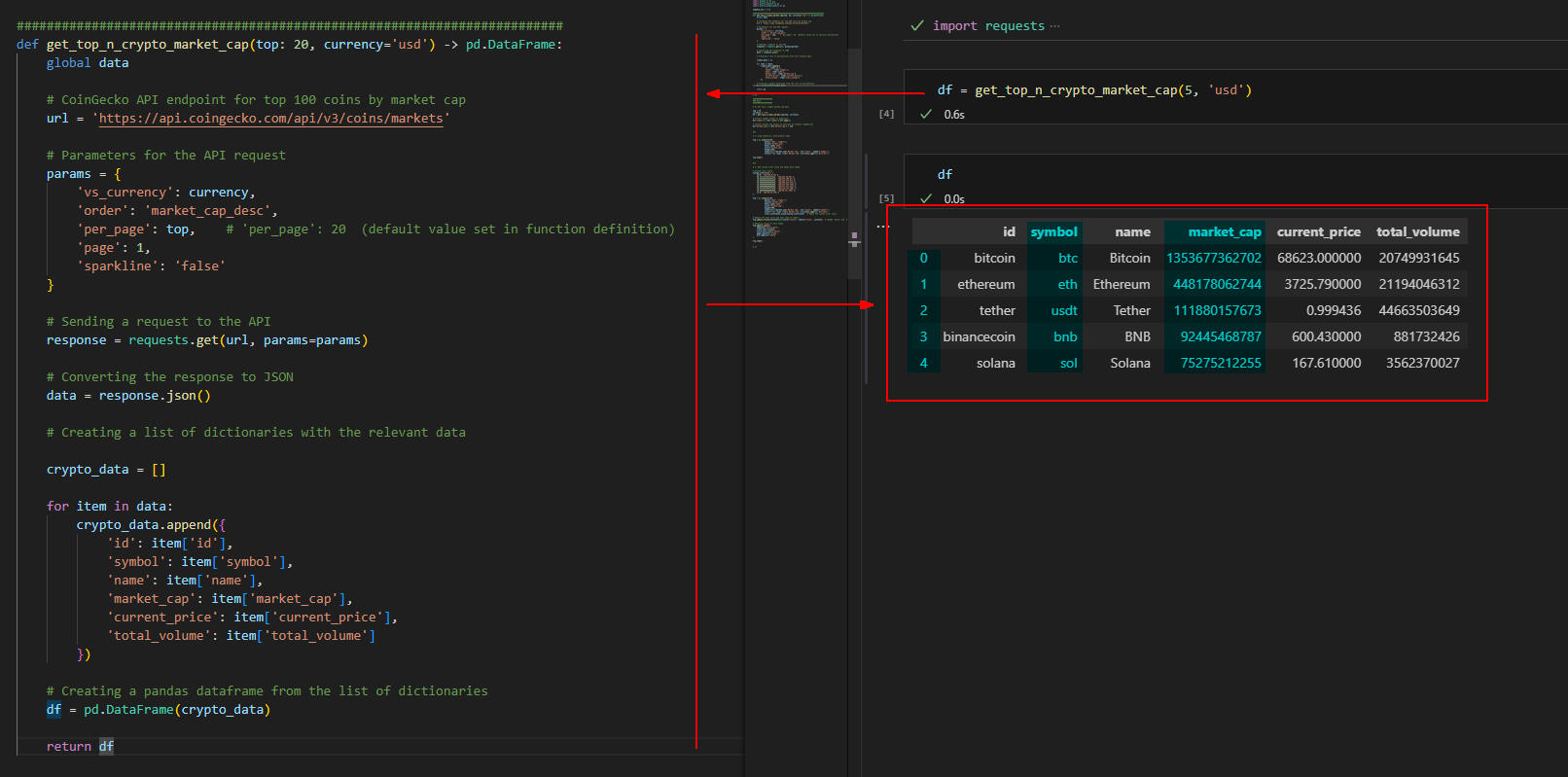The width and height of the screenshot is (1568, 777).
Task: Select row index 0 in the dataframe
Action: click(x=924, y=258)
